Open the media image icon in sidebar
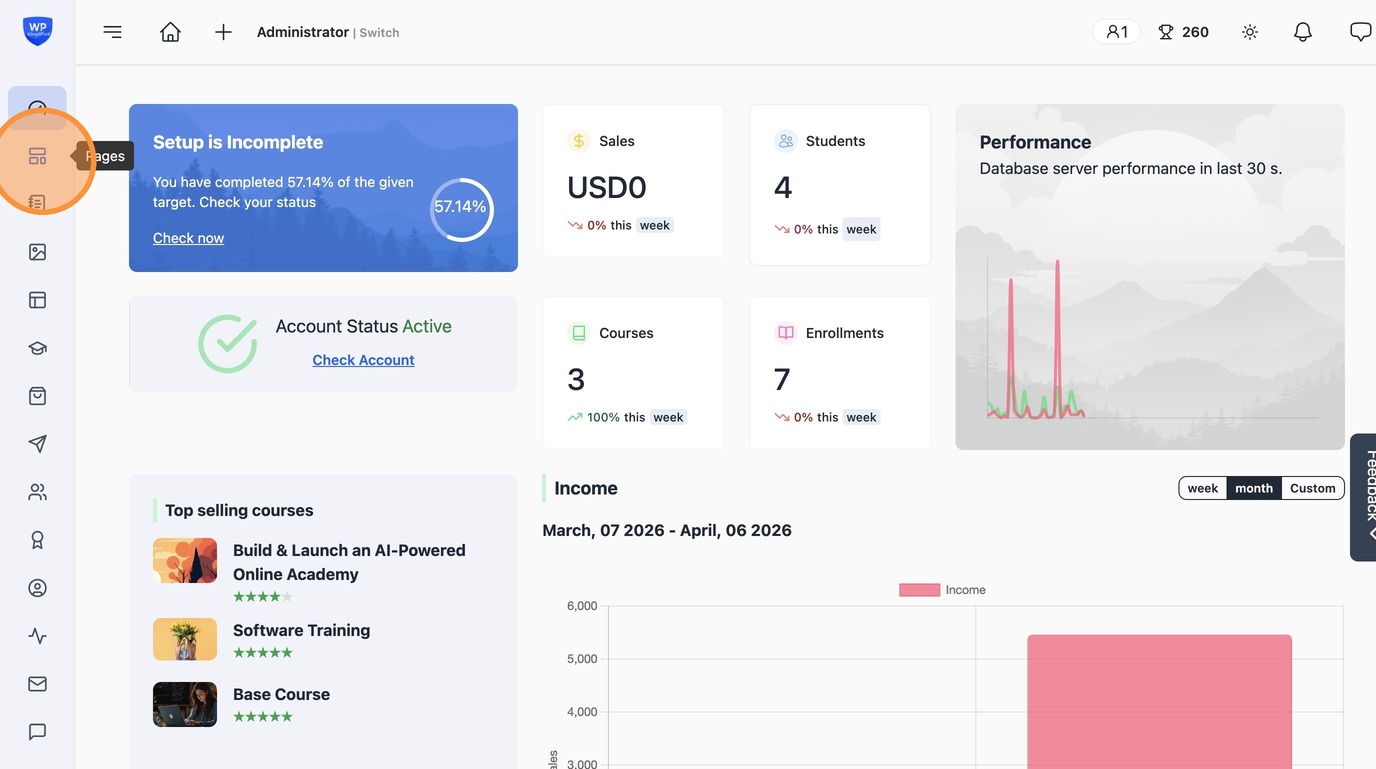Image resolution: width=1376 pixels, height=769 pixels. click(x=37, y=252)
